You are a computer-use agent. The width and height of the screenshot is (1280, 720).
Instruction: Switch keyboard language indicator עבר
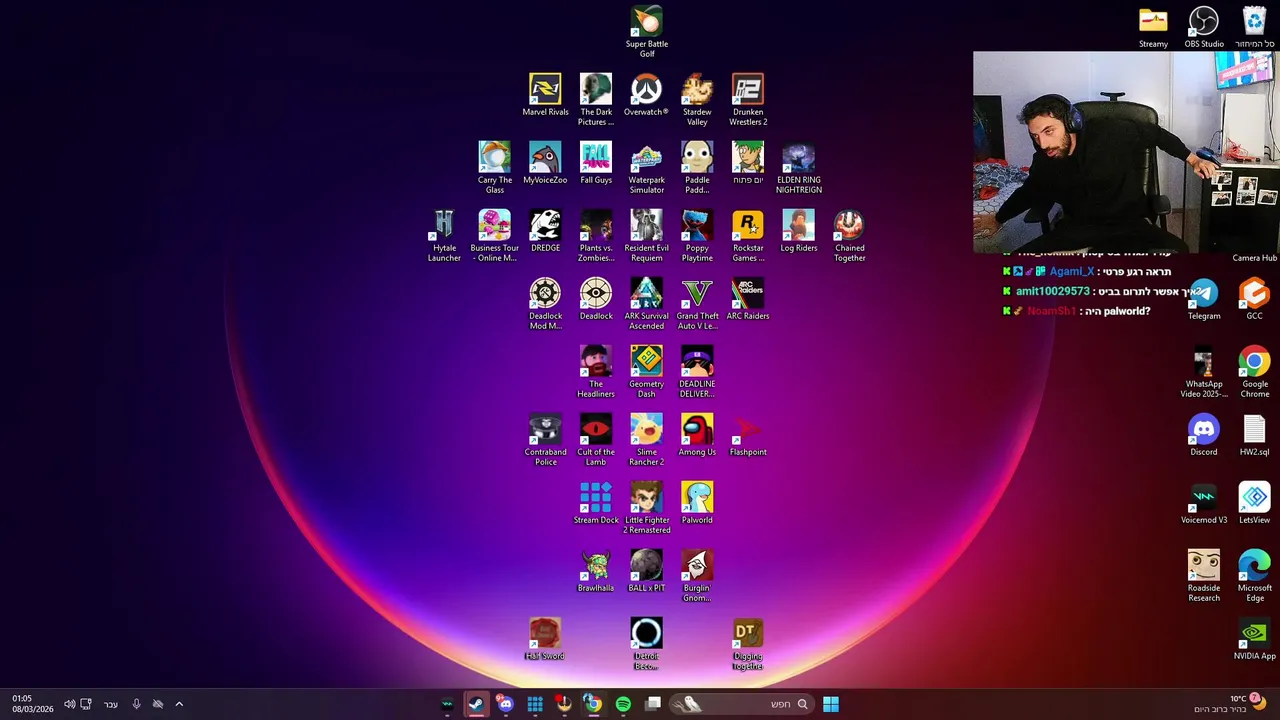(x=110, y=704)
